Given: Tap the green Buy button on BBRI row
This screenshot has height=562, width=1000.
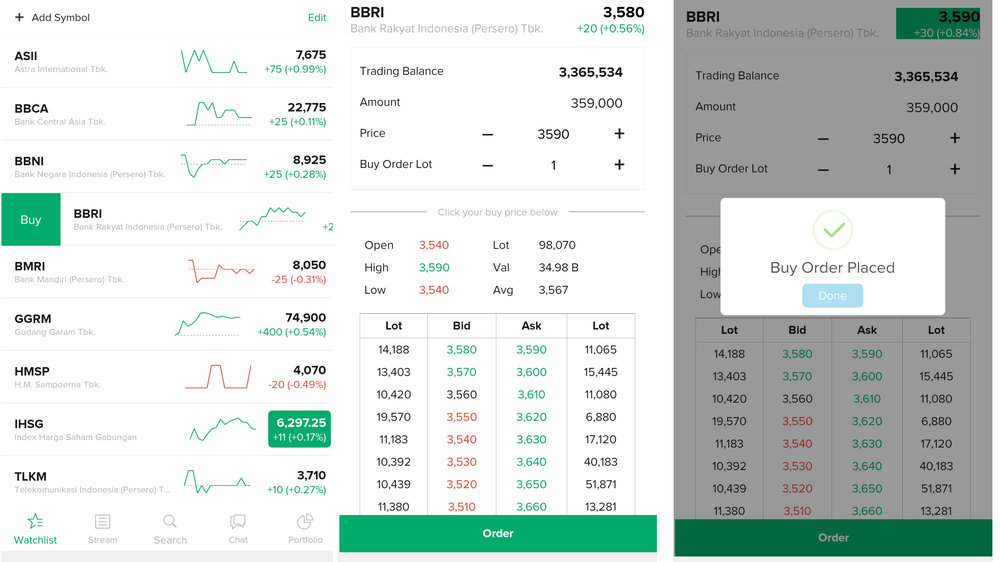Looking at the screenshot, I should (x=31, y=219).
